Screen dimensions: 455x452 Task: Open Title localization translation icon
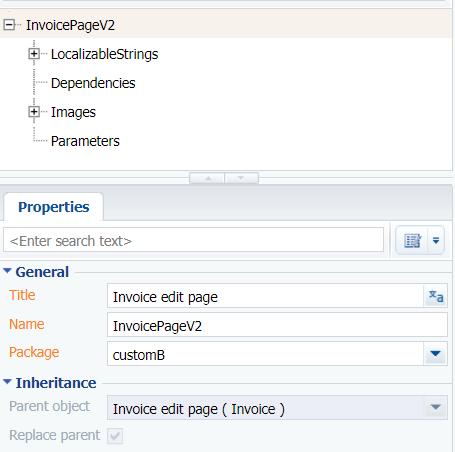coord(436,296)
